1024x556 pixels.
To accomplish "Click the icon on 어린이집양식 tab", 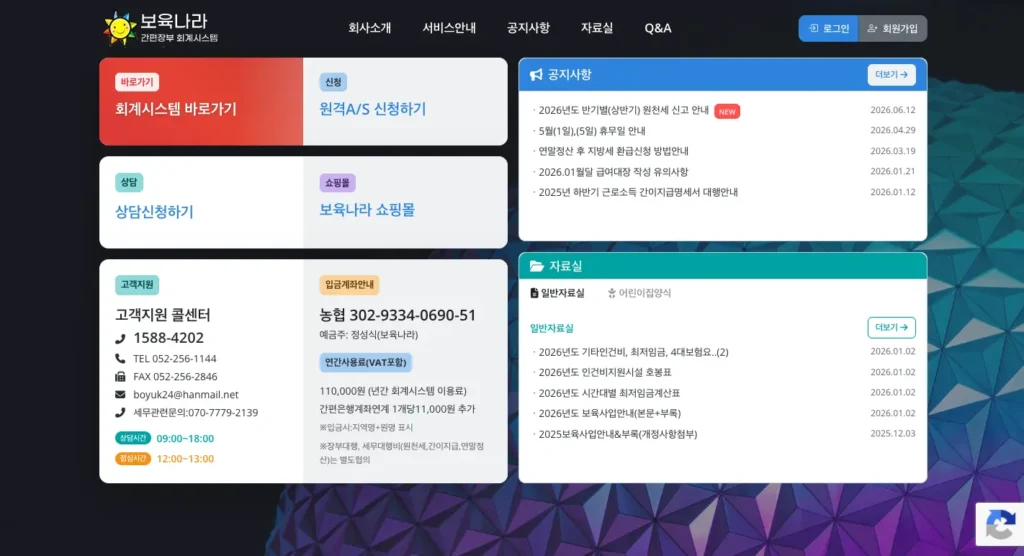I will 612,293.
